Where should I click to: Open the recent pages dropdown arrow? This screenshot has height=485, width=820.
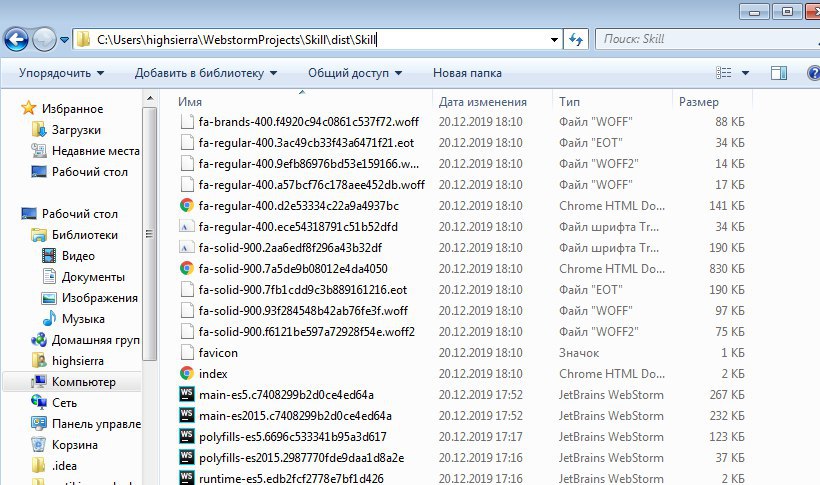[64, 40]
